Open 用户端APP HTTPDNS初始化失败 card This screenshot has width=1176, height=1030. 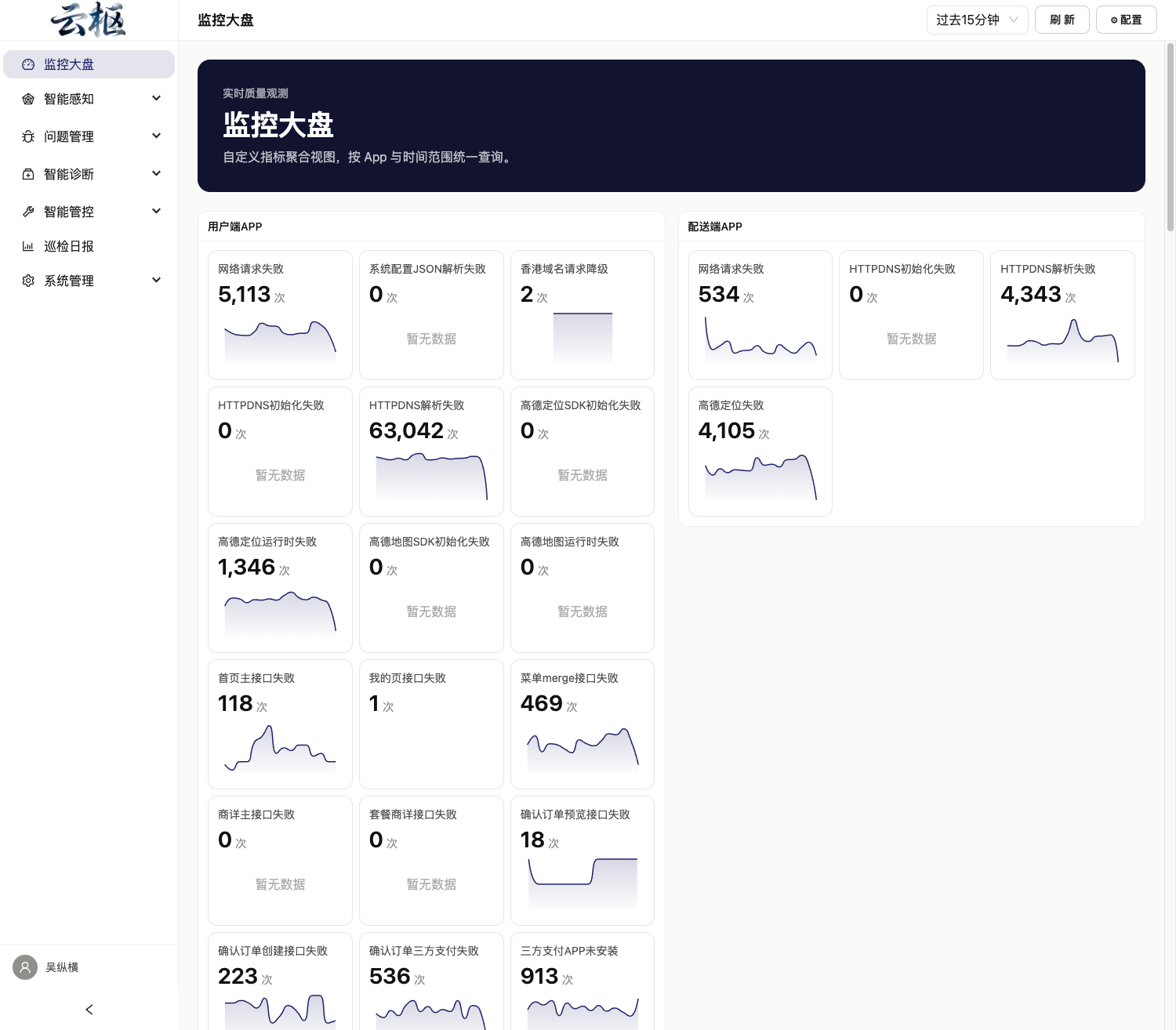pyautogui.click(x=280, y=452)
